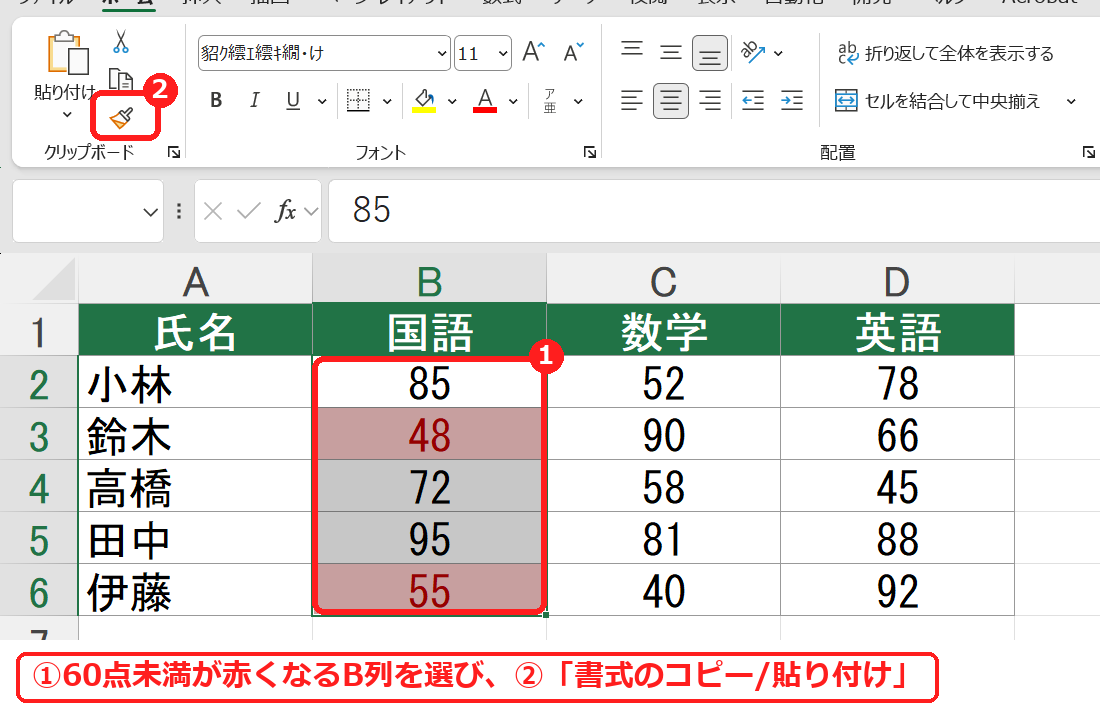Click math score cell 90
This screenshot has height=710, width=1100.
coord(663,434)
